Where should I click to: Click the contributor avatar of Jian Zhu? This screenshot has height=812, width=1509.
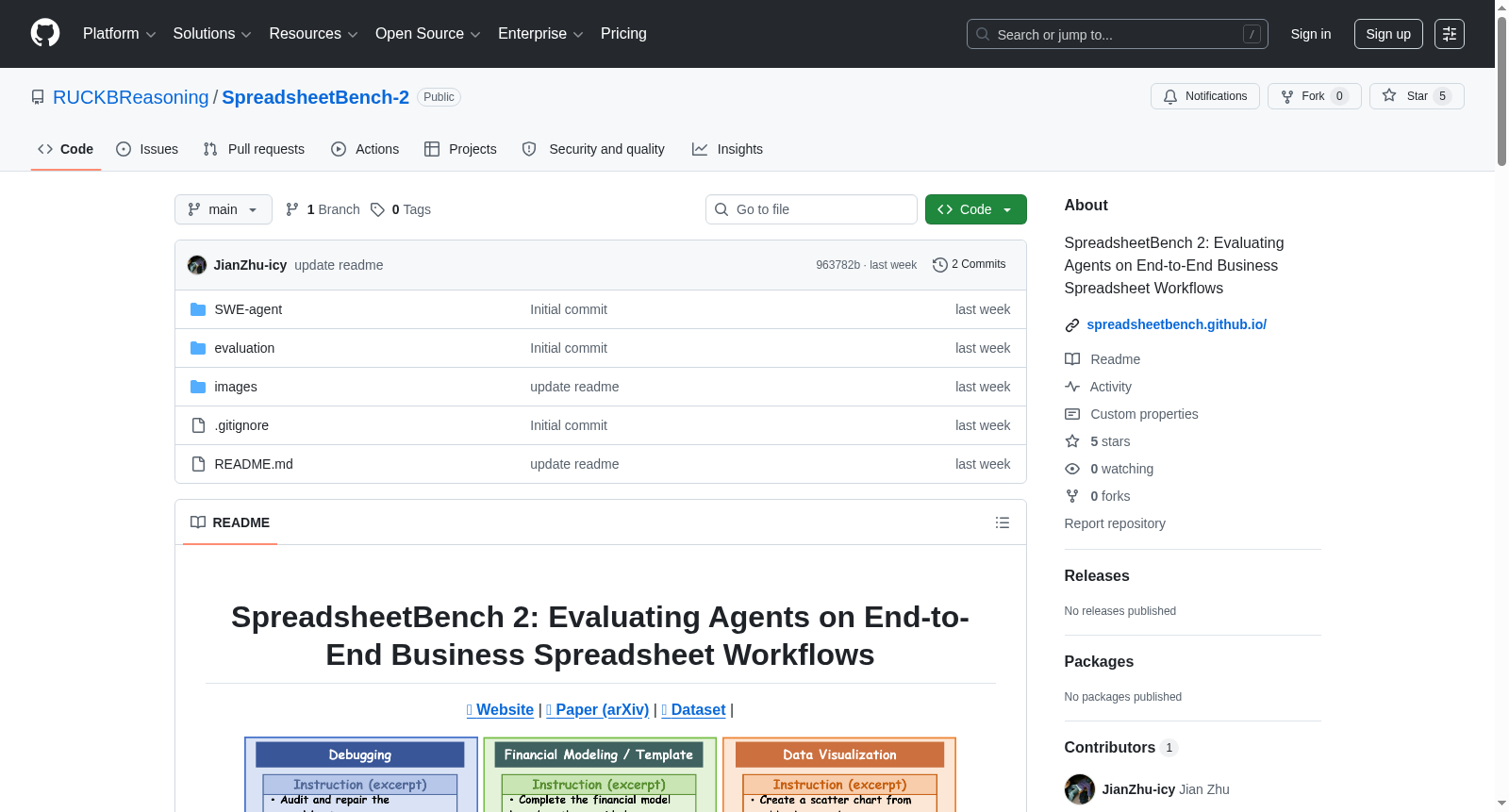[1080, 789]
